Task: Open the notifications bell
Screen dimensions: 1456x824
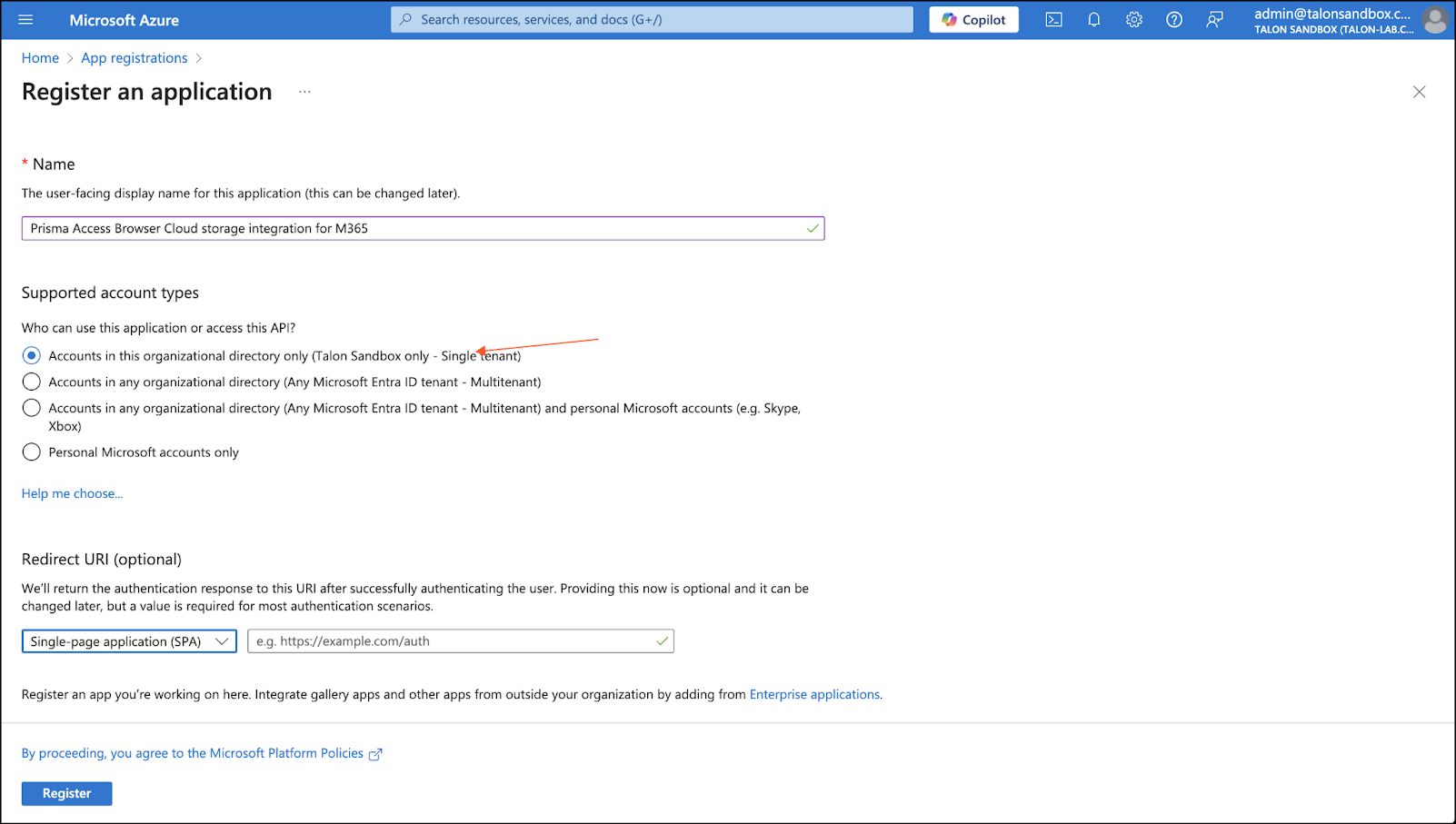Action: (x=1093, y=20)
